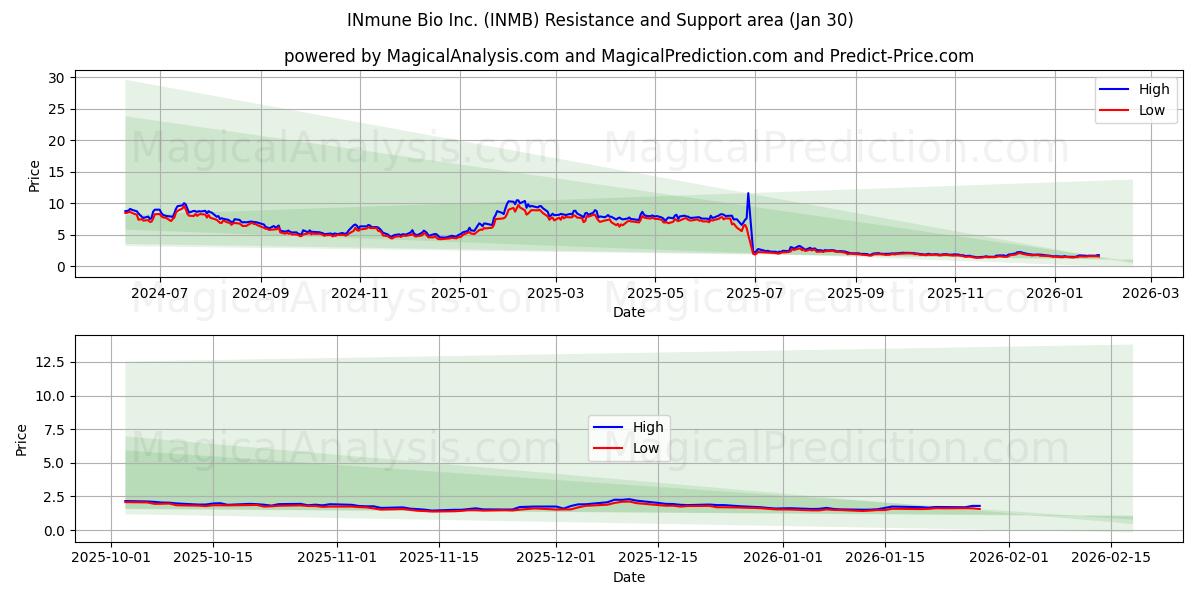The image size is (1200, 600).
Task: Click the '2026-01-01' x-axis label
Action: tap(782, 557)
